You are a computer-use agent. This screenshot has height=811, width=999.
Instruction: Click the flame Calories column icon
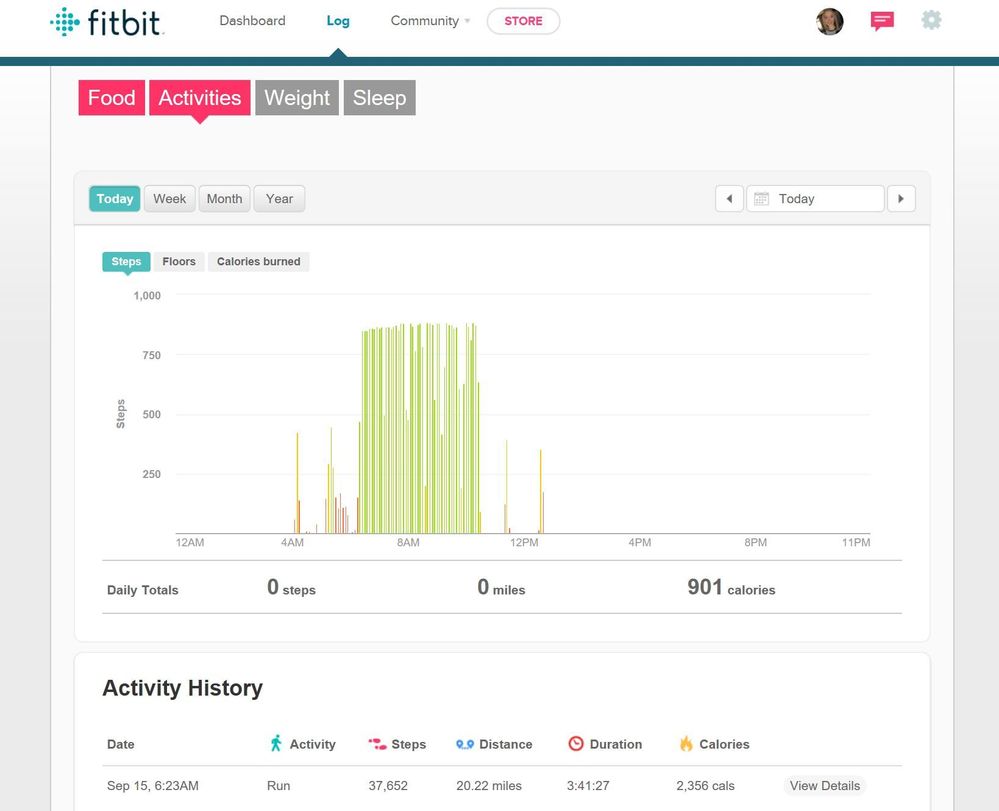tap(686, 744)
